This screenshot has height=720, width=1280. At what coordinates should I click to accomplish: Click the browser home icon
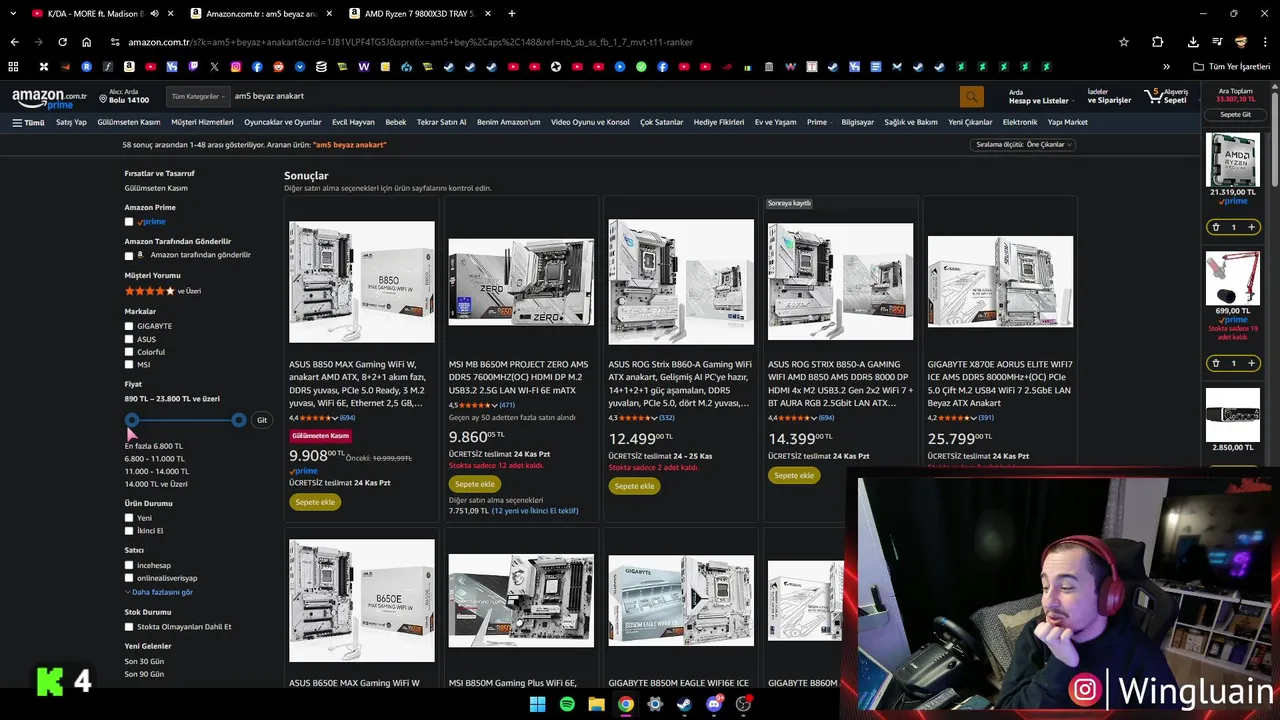pos(87,42)
